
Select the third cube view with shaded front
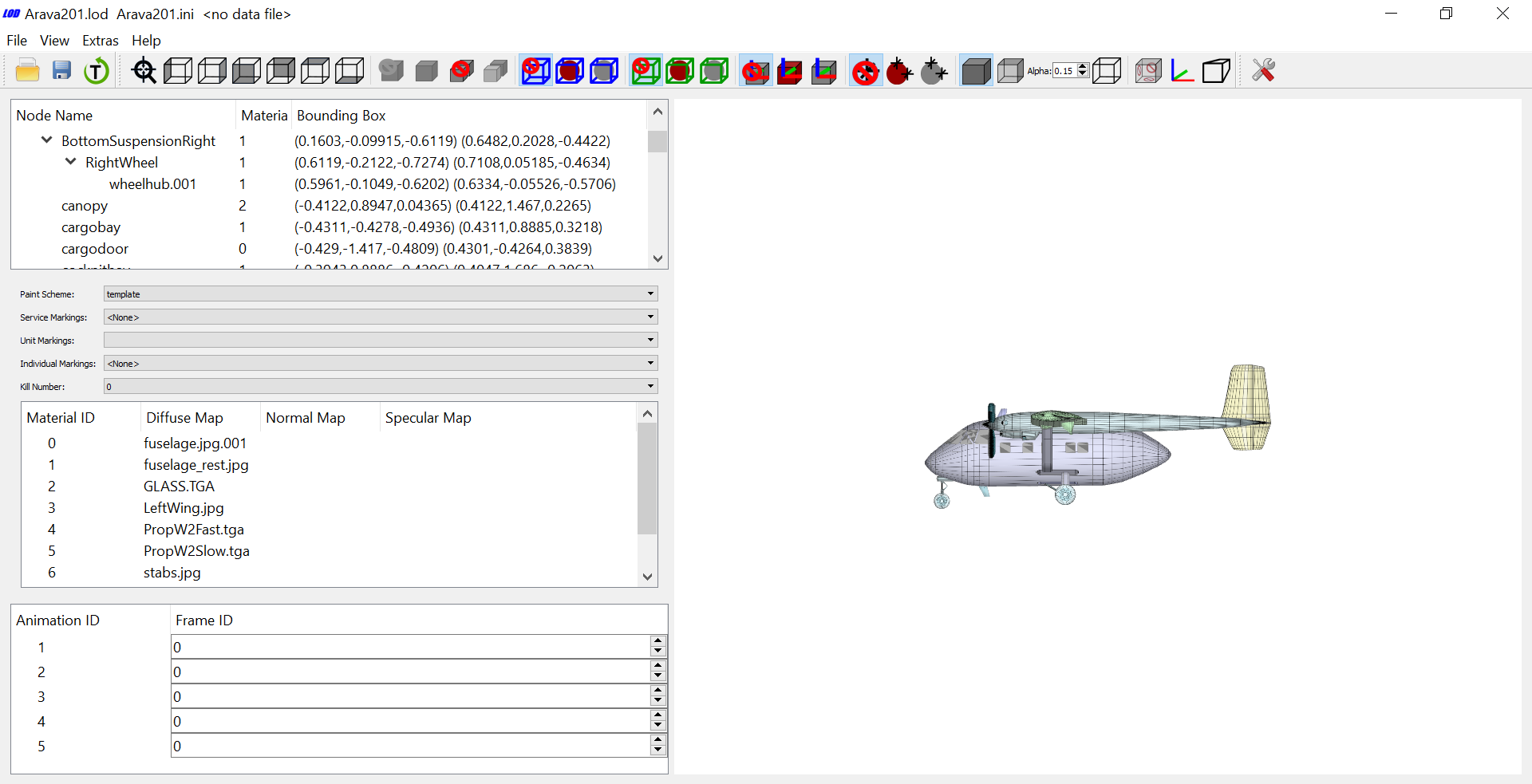pyautogui.click(x=247, y=71)
